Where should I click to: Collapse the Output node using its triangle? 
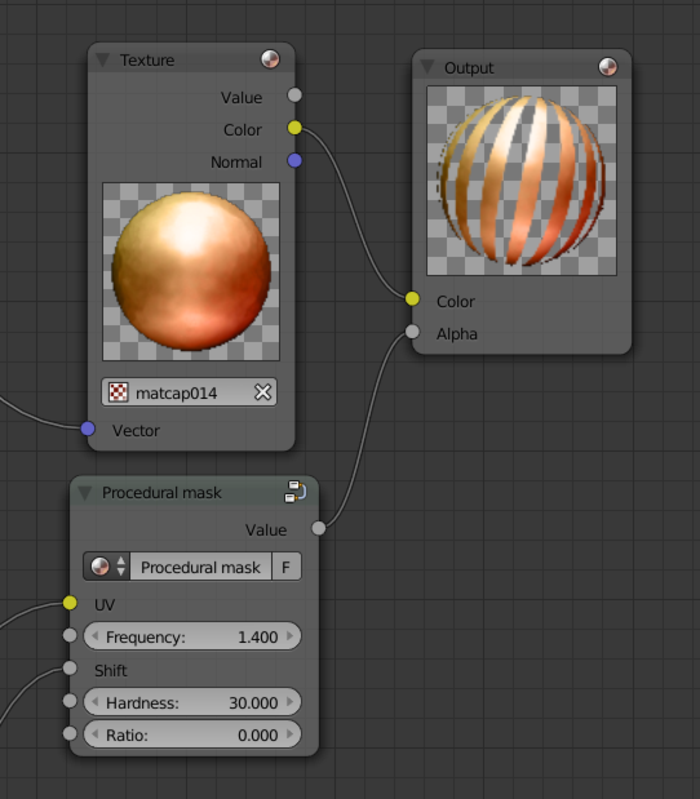[427, 67]
